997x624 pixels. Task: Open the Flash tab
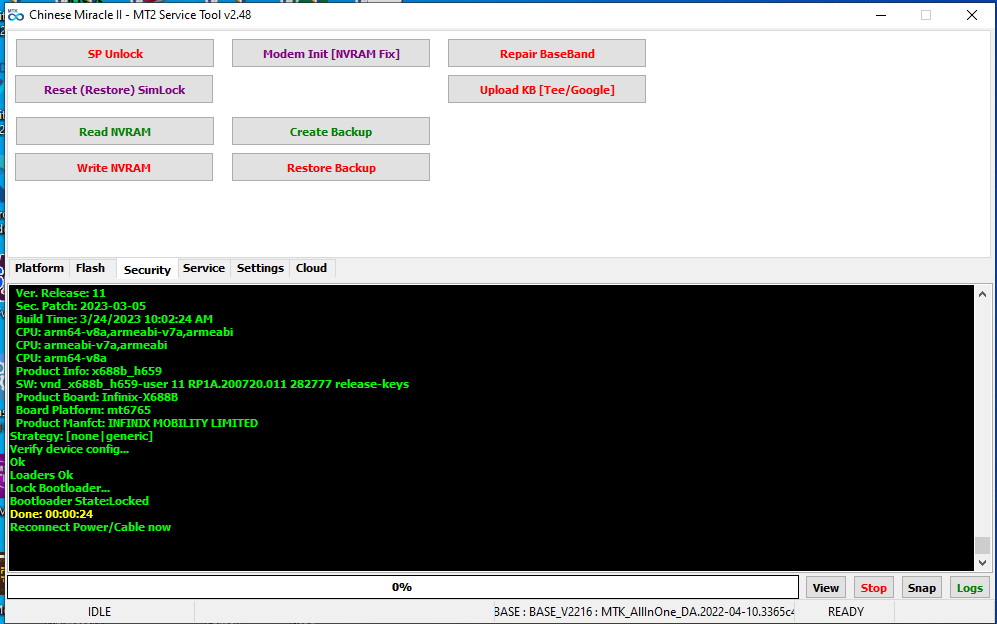pos(90,268)
